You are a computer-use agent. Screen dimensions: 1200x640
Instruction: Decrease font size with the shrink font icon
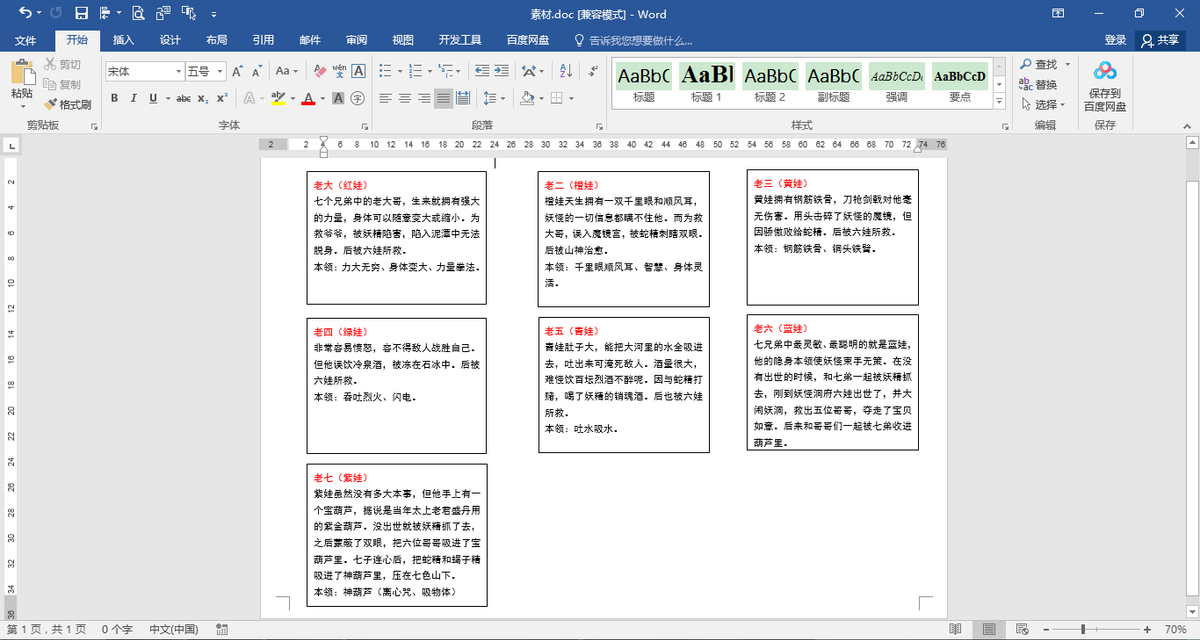coord(258,71)
